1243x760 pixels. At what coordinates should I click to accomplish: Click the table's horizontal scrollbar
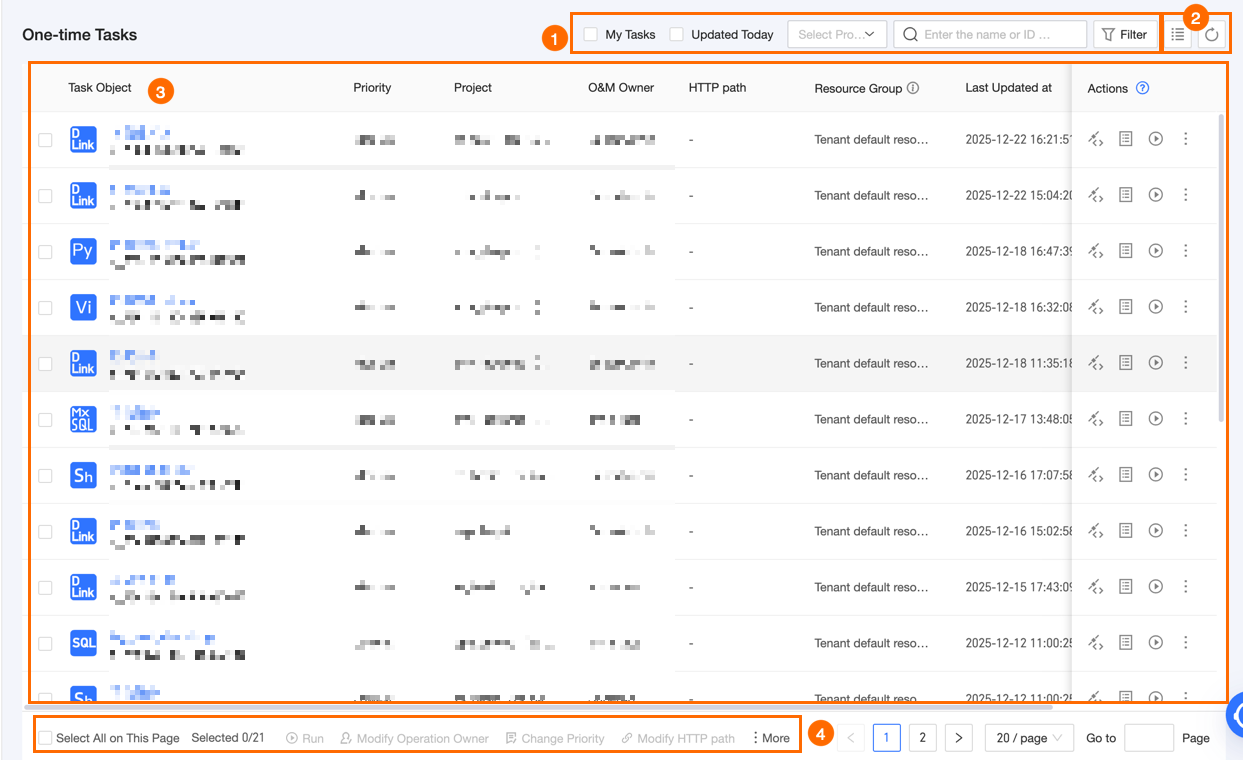540,706
